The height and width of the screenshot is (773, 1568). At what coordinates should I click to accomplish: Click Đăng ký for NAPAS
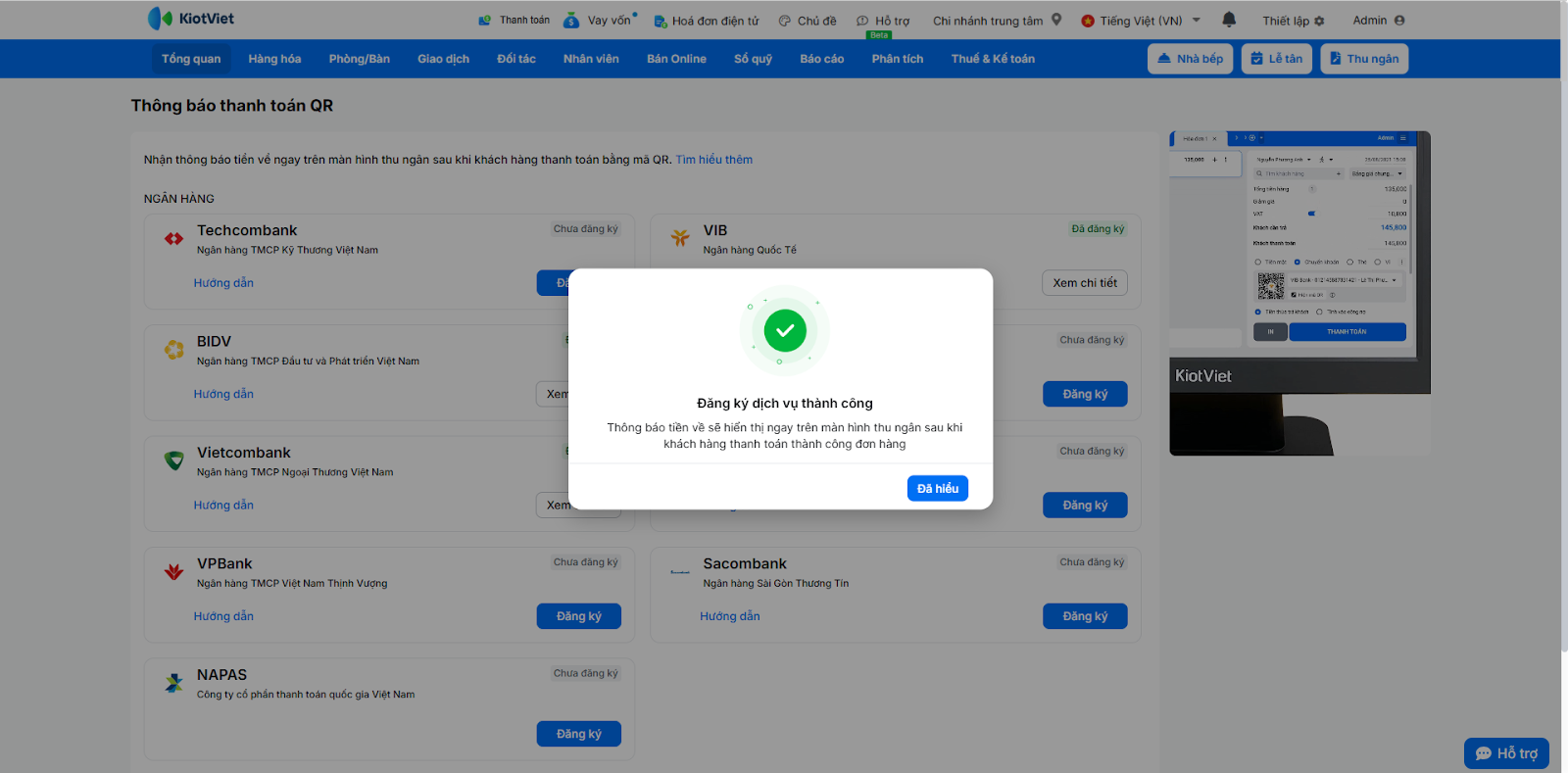(x=579, y=734)
